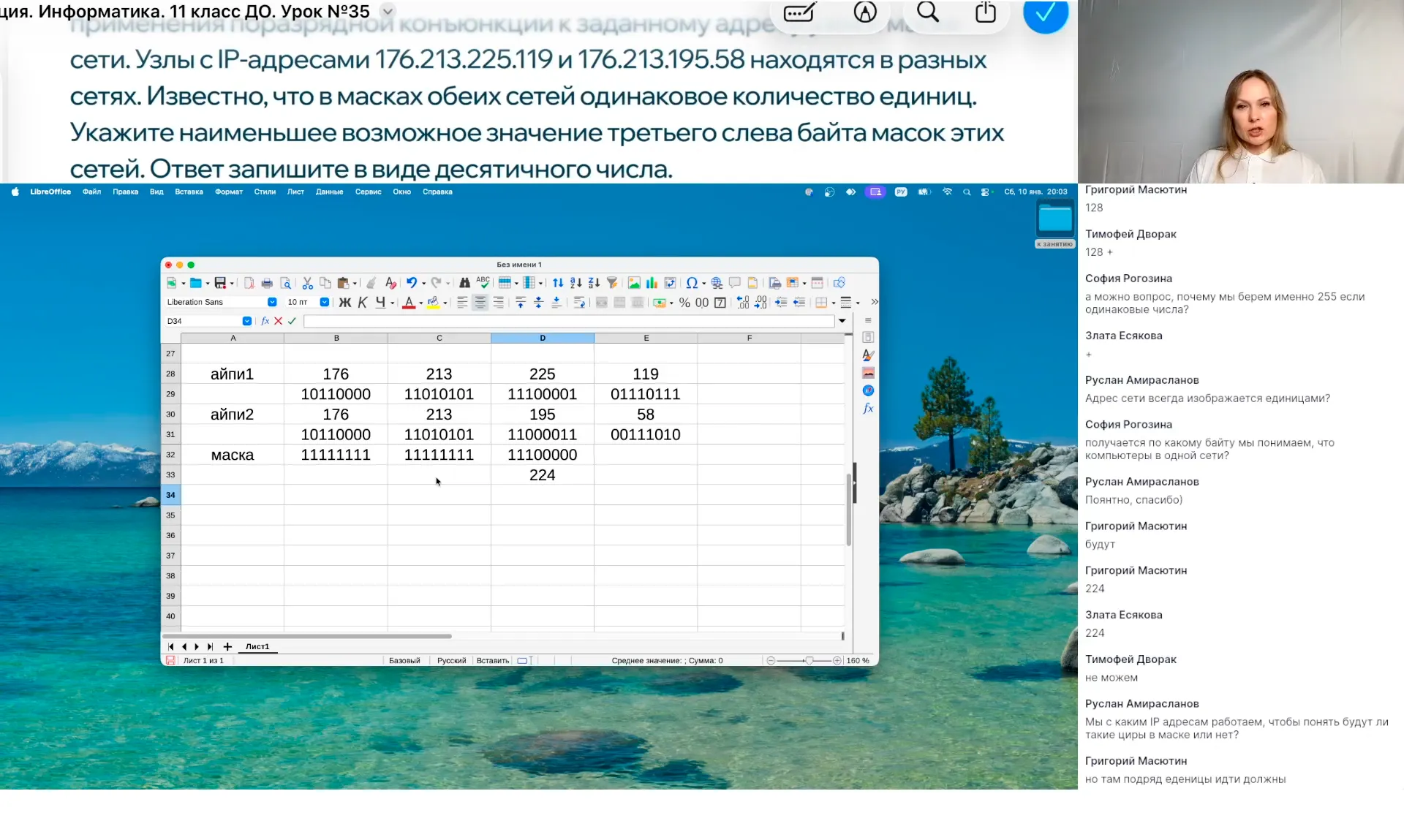
Task: Open the Формат menu
Action: pos(228,192)
